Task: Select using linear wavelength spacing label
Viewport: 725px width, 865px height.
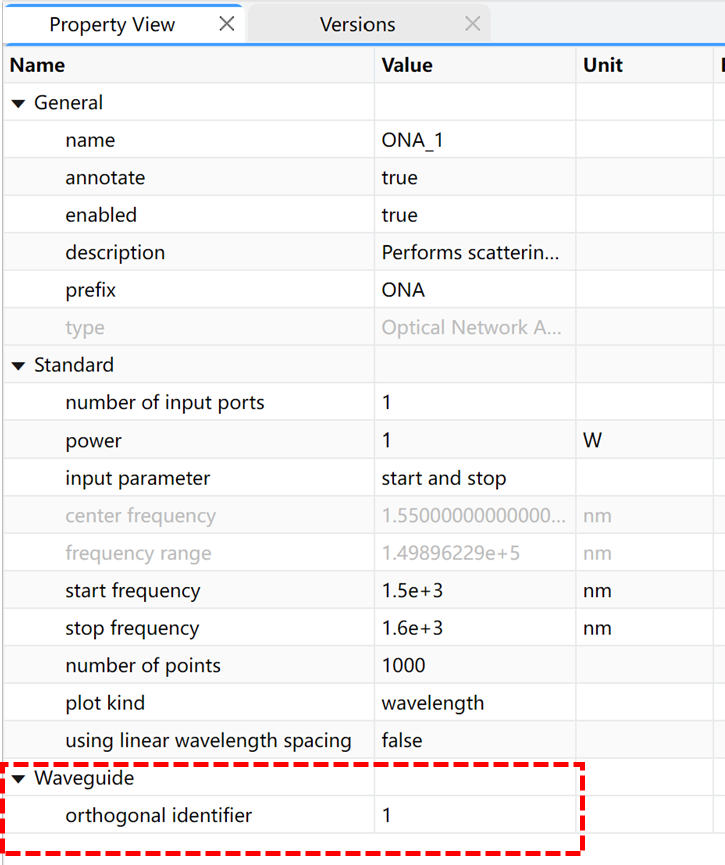Action: pos(209,741)
